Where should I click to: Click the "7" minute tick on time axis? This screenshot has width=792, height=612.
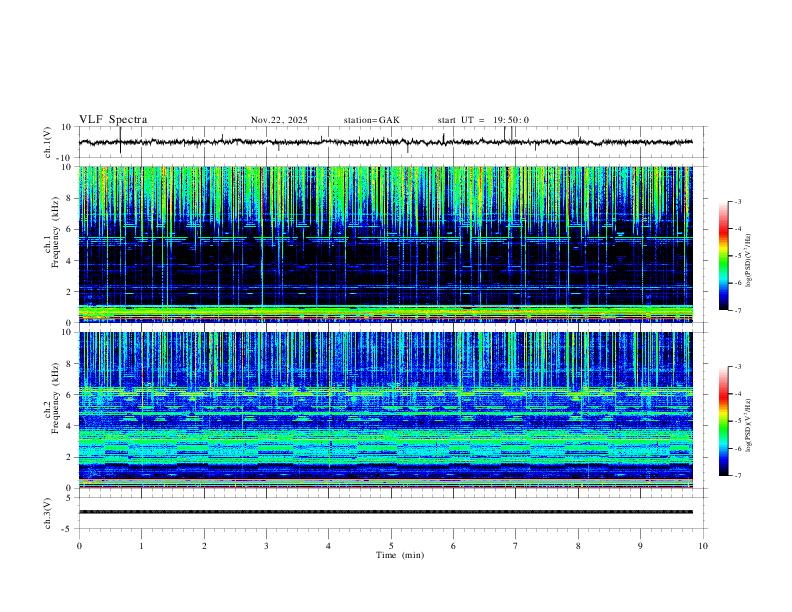515,546
